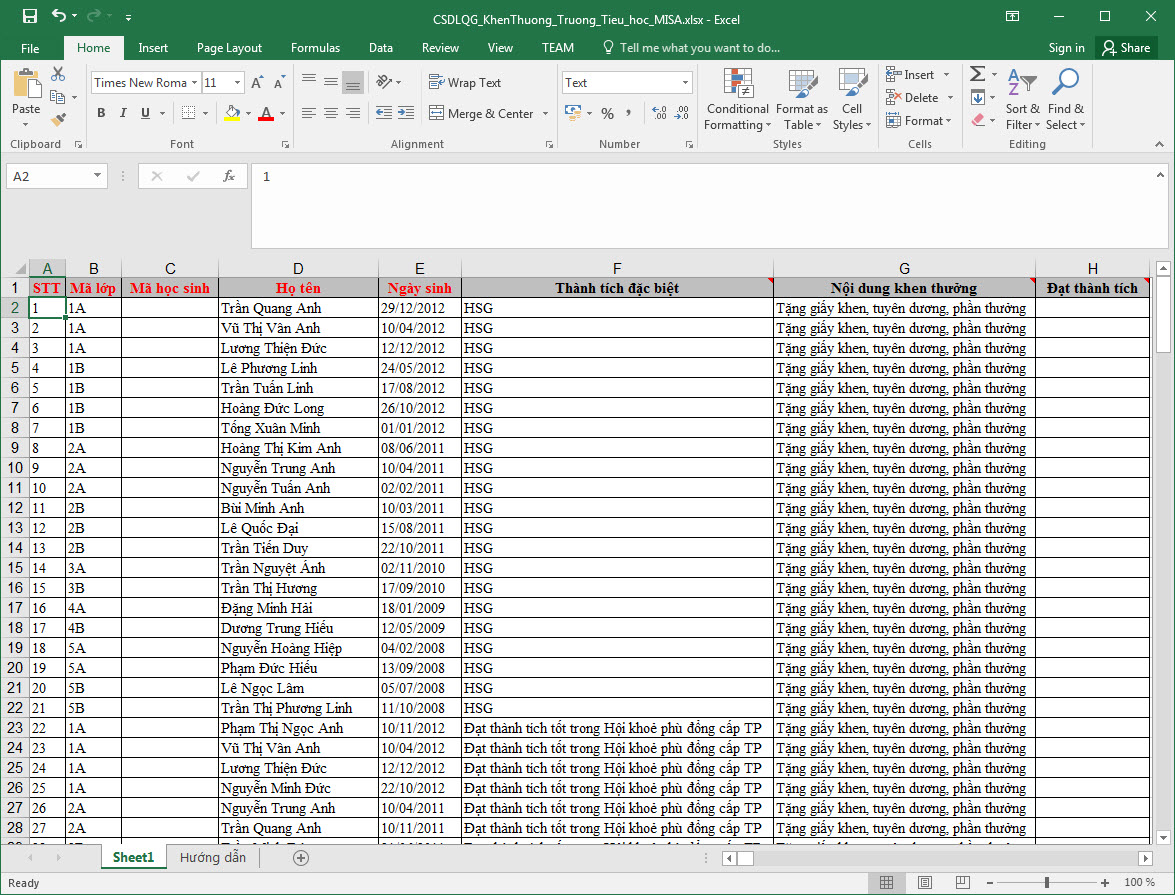Click the AutoSum sigma icon
Image resolution: width=1175 pixels, height=895 pixels.
(977, 74)
